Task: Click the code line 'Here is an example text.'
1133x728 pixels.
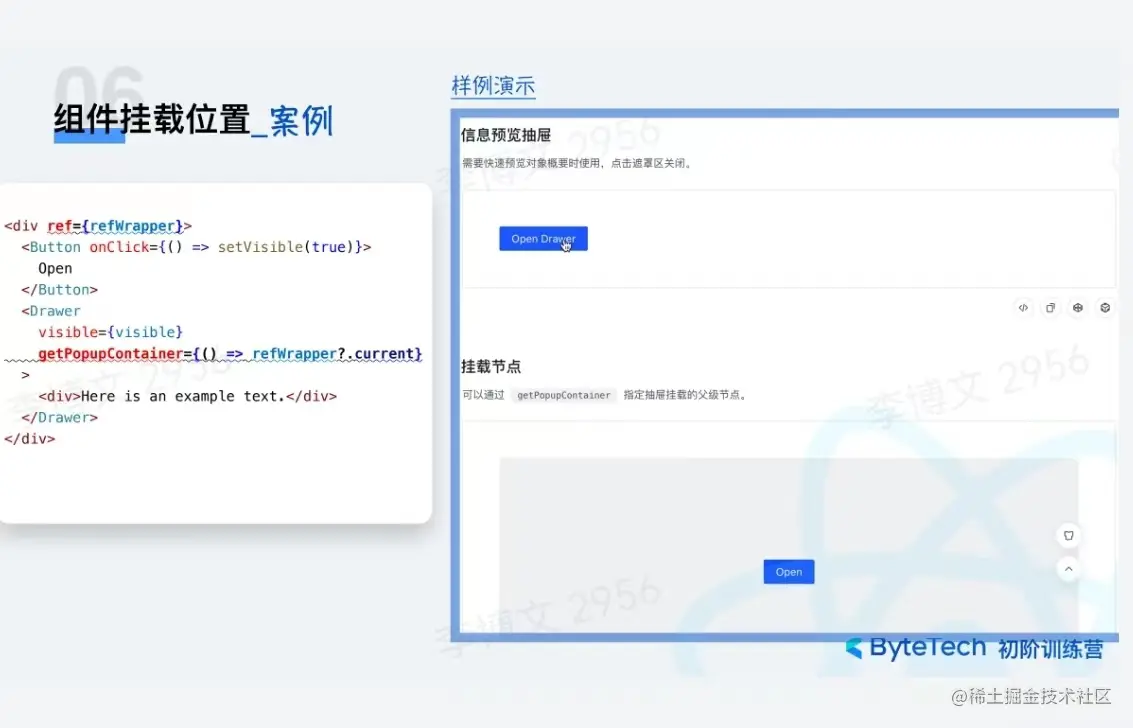Action: pos(188,396)
